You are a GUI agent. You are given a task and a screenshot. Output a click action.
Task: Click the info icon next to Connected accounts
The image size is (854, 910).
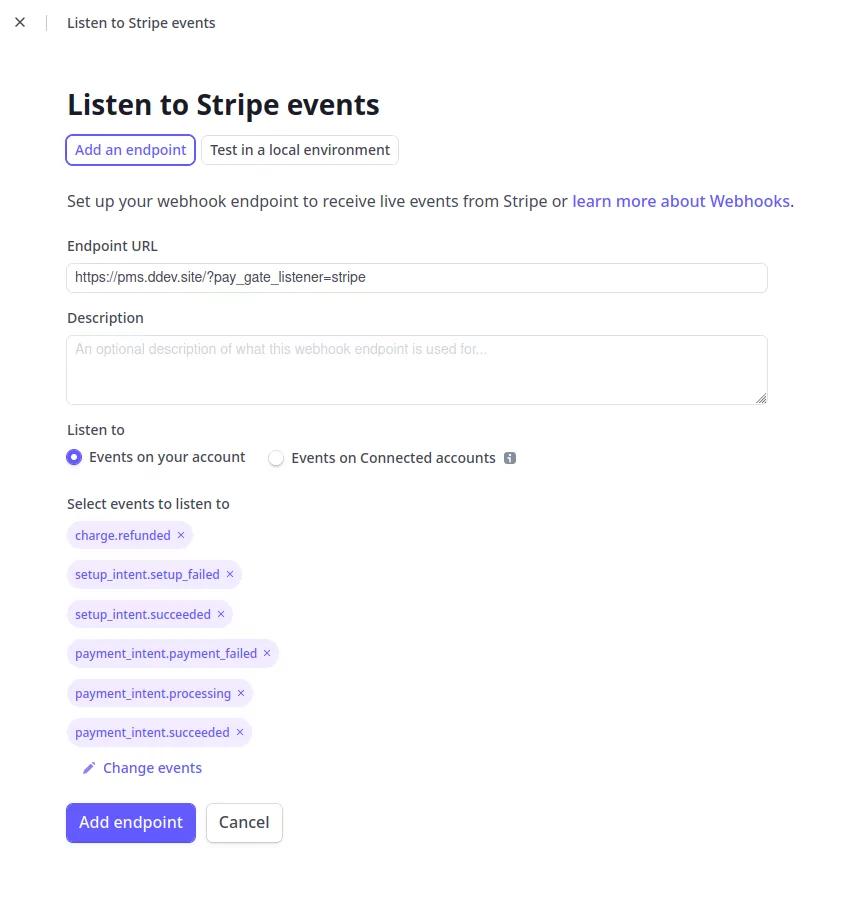pyautogui.click(x=509, y=458)
